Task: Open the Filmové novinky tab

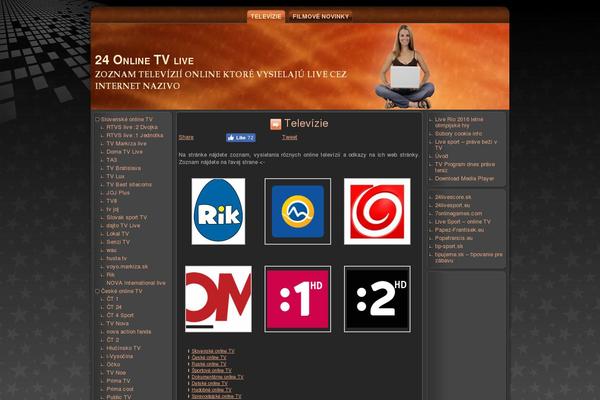Action: click(x=320, y=17)
